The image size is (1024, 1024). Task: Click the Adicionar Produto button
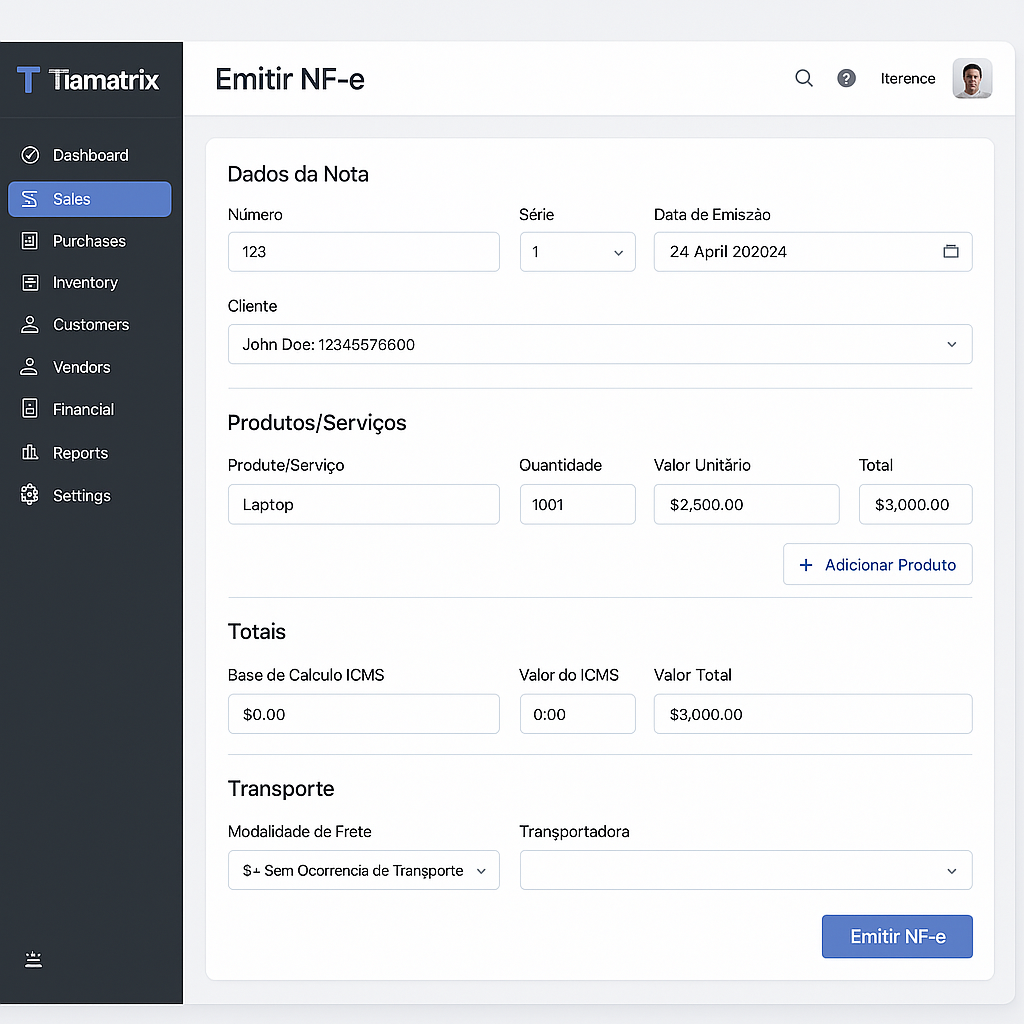[877, 565]
